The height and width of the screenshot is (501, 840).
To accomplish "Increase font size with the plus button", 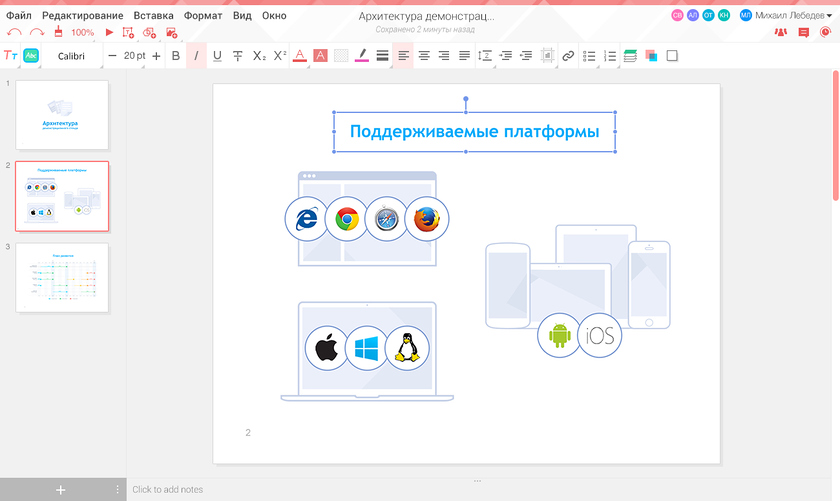I will (156, 56).
